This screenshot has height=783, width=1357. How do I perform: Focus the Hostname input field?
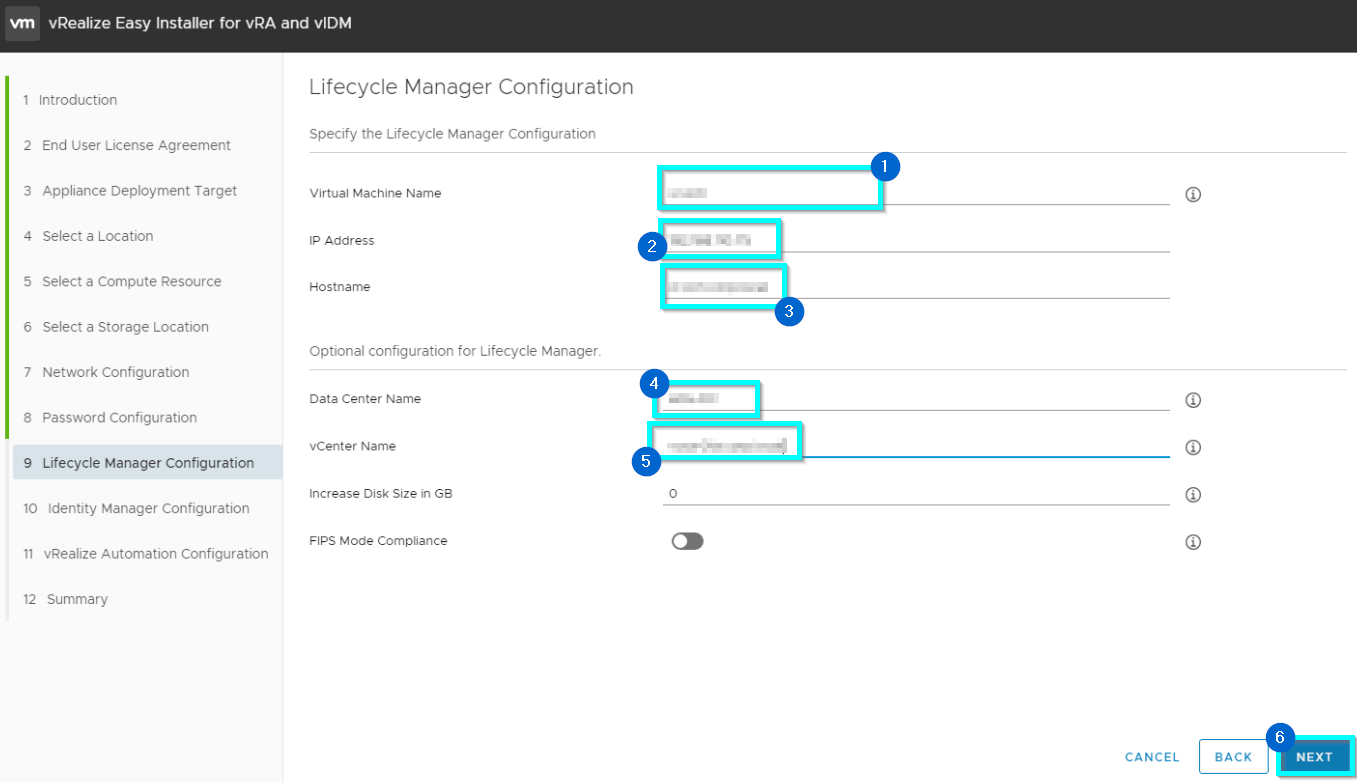pos(916,286)
